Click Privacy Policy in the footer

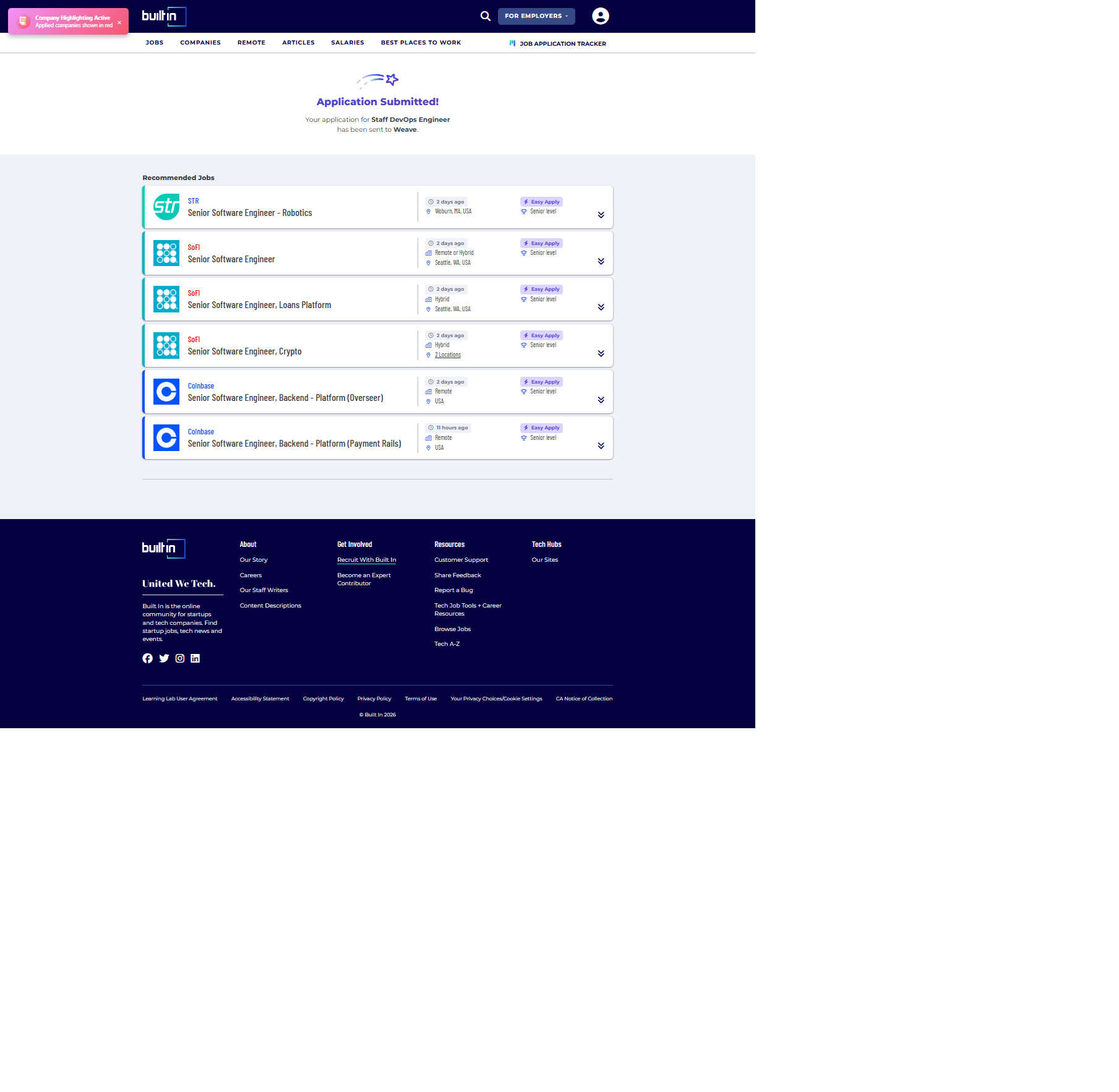(374, 699)
